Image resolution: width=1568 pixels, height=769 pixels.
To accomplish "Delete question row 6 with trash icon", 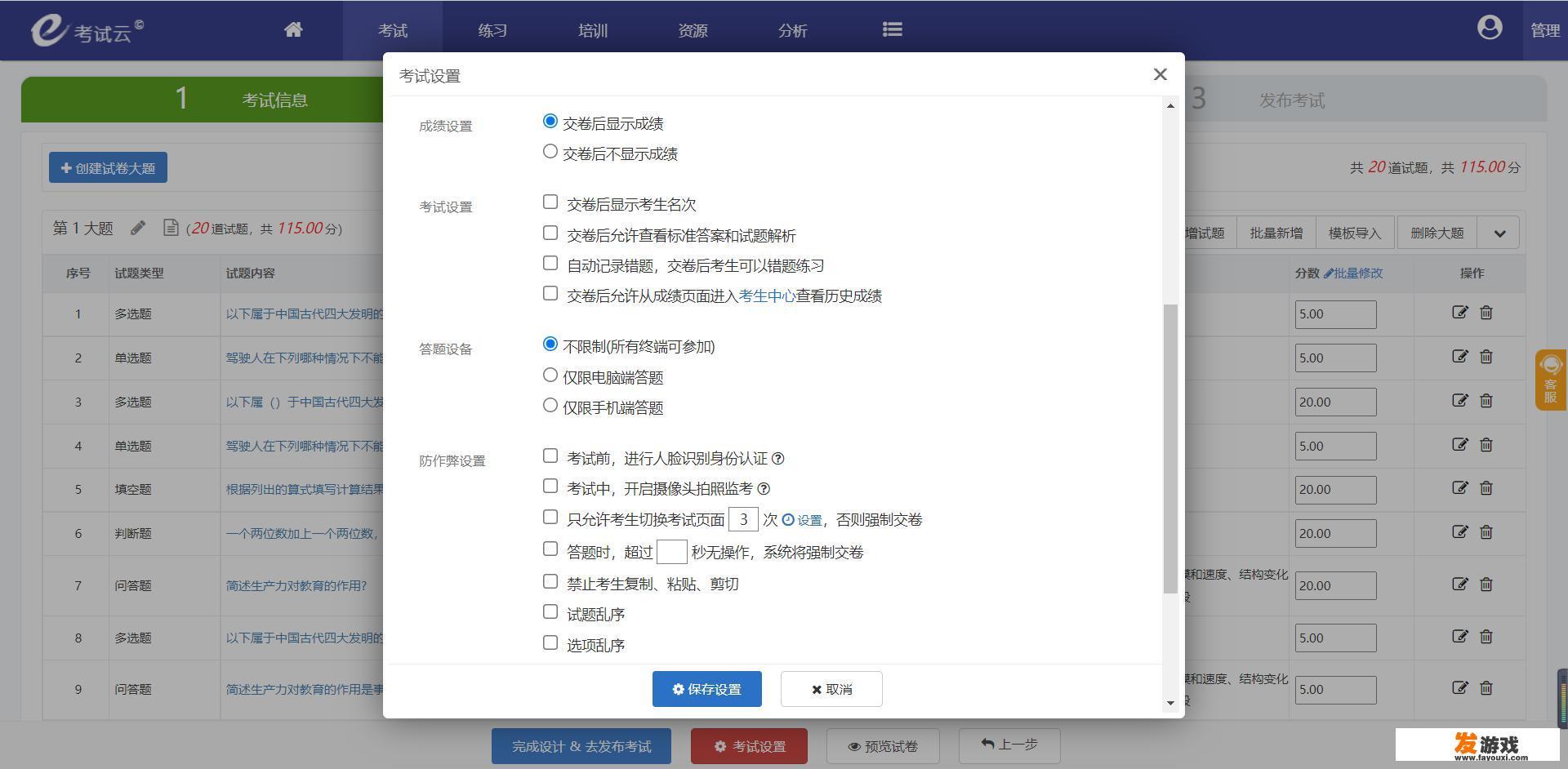I will [x=1486, y=532].
